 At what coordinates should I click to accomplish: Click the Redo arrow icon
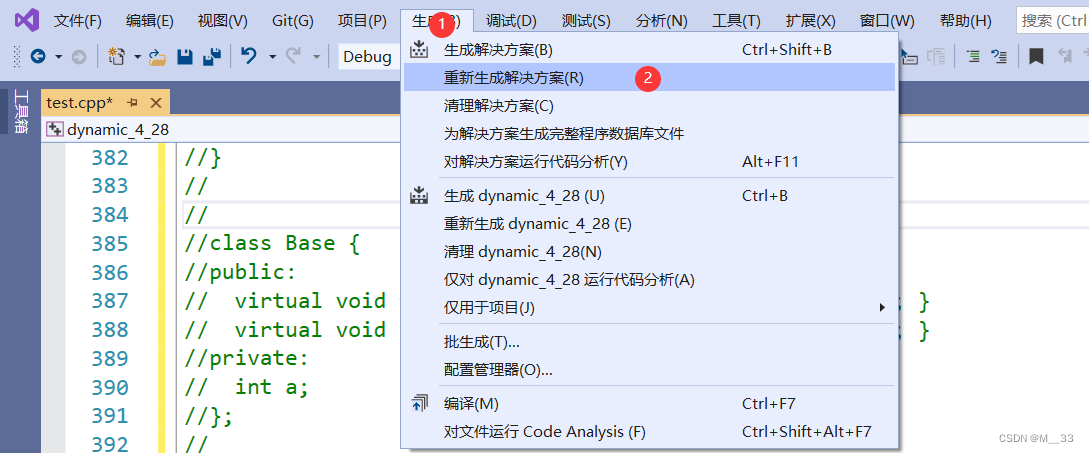(x=293, y=56)
